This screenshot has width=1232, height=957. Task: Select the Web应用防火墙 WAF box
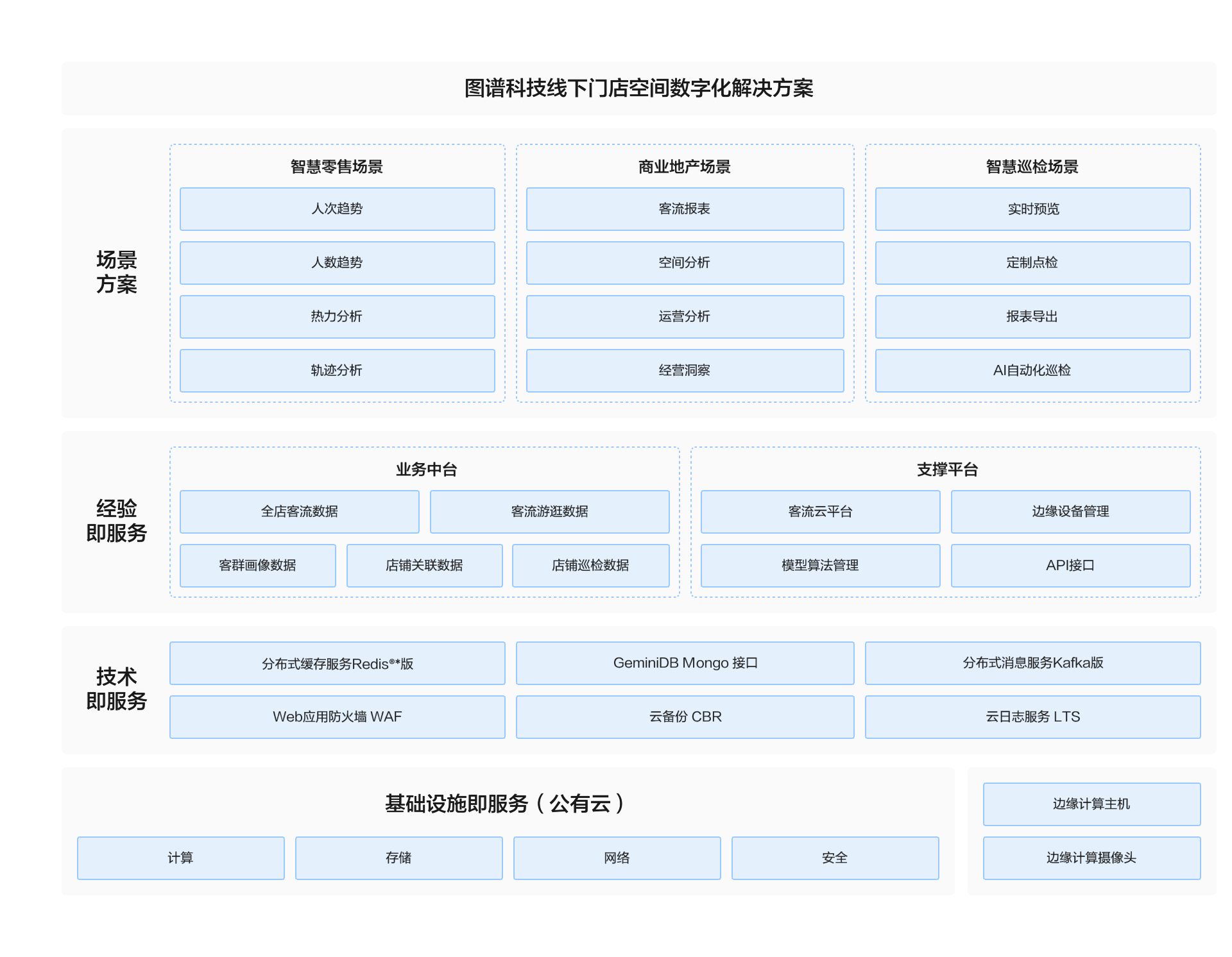338,717
